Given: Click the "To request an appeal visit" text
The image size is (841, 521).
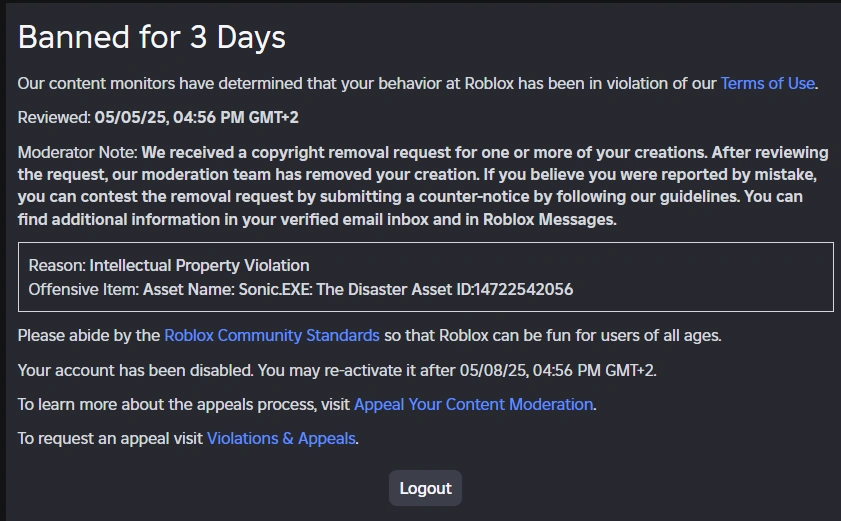Looking at the screenshot, I should (x=110, y=438).
